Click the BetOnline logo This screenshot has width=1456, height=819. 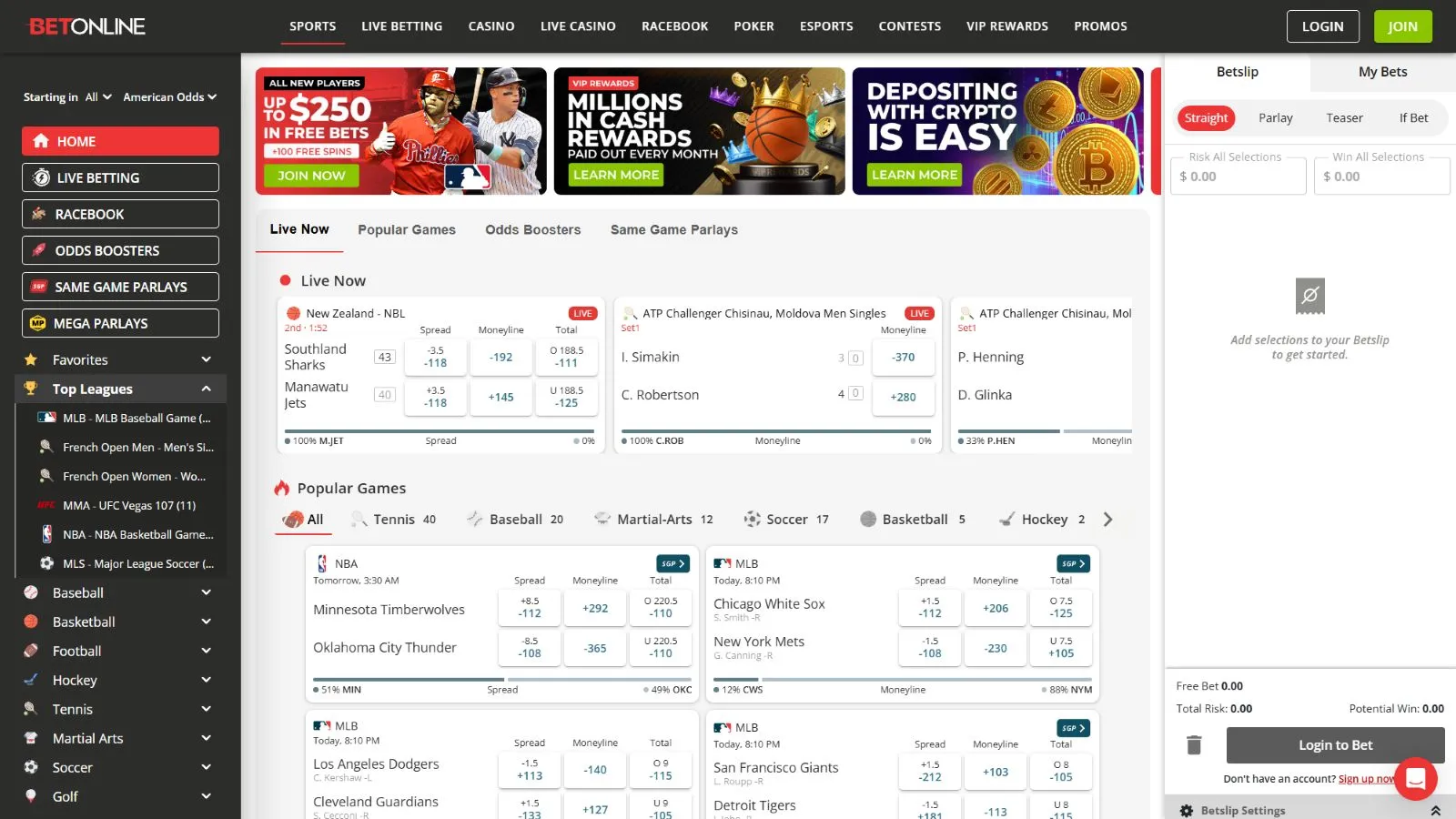(87, 26)
